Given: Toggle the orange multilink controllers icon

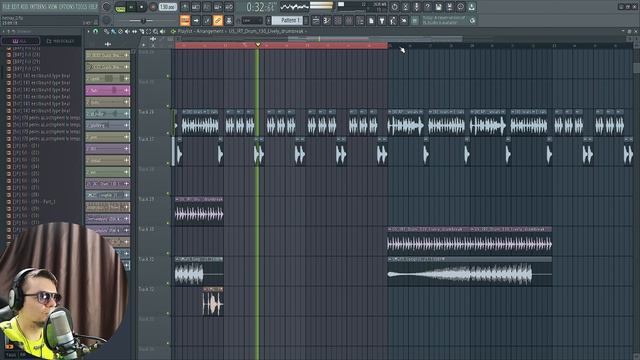Looking at the screenshot, I should pyautogui.click(x=218, y=20).
